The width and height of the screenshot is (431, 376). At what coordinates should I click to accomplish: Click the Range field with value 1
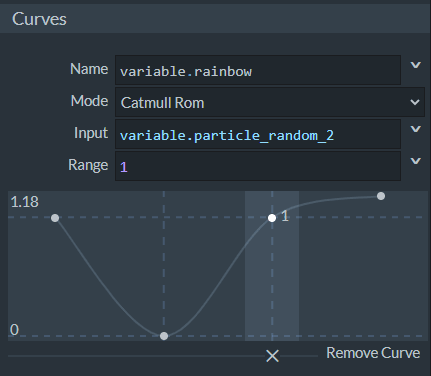click(x=258, y=166)
